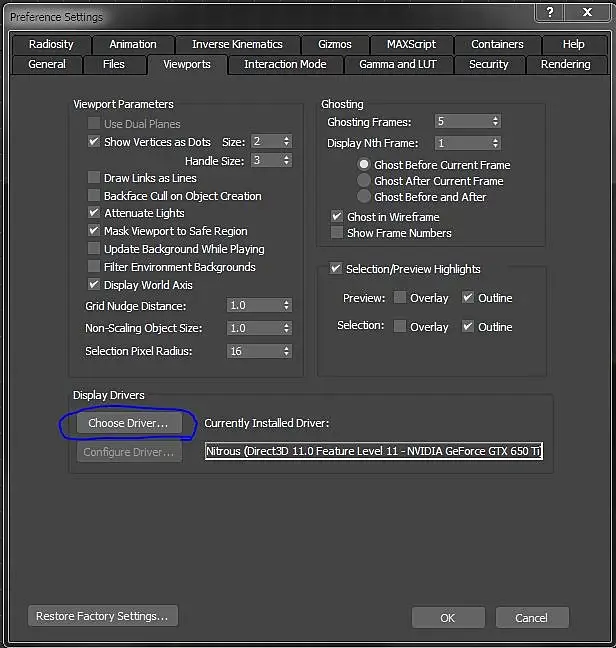Go to the Security tab
Image resolution: width=616 pixels, height=648 pixels.
point(489,64)
